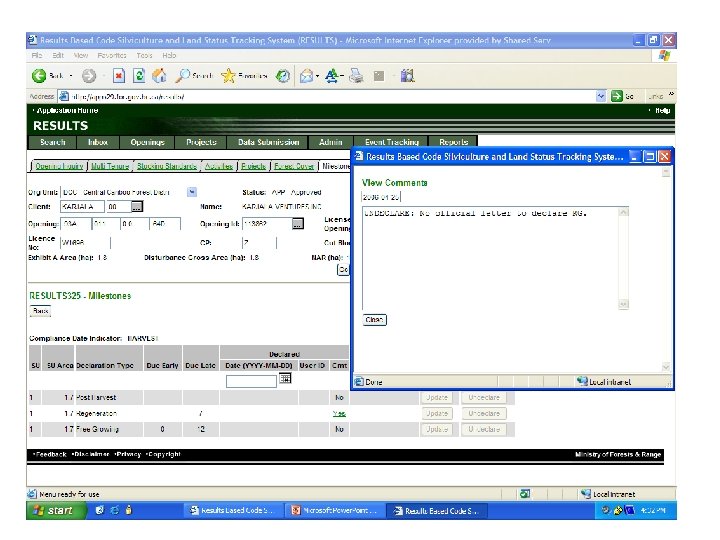
Task: Click Yes comment link in Regeneration row
Action: pyautogui.click(x=339, y=414)
